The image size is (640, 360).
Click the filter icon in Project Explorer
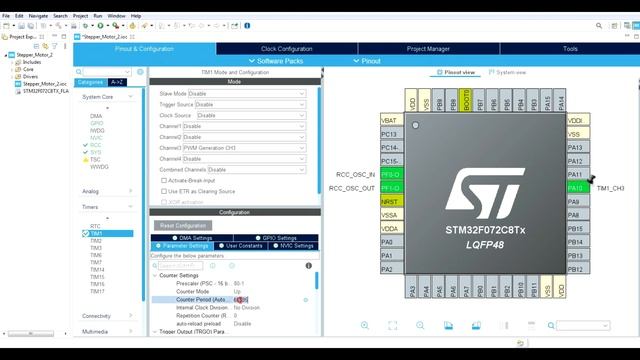tap(54, 46)
